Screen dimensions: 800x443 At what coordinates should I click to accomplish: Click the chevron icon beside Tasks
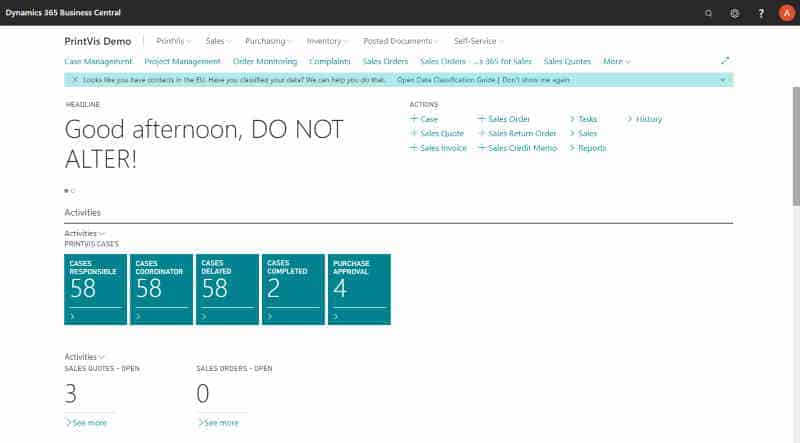point(572,119)
